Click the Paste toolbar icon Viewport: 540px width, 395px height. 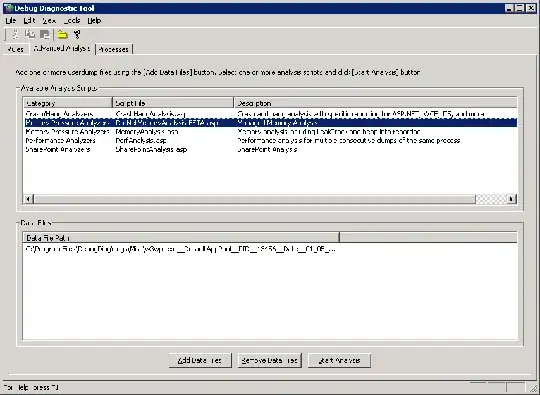45,34
